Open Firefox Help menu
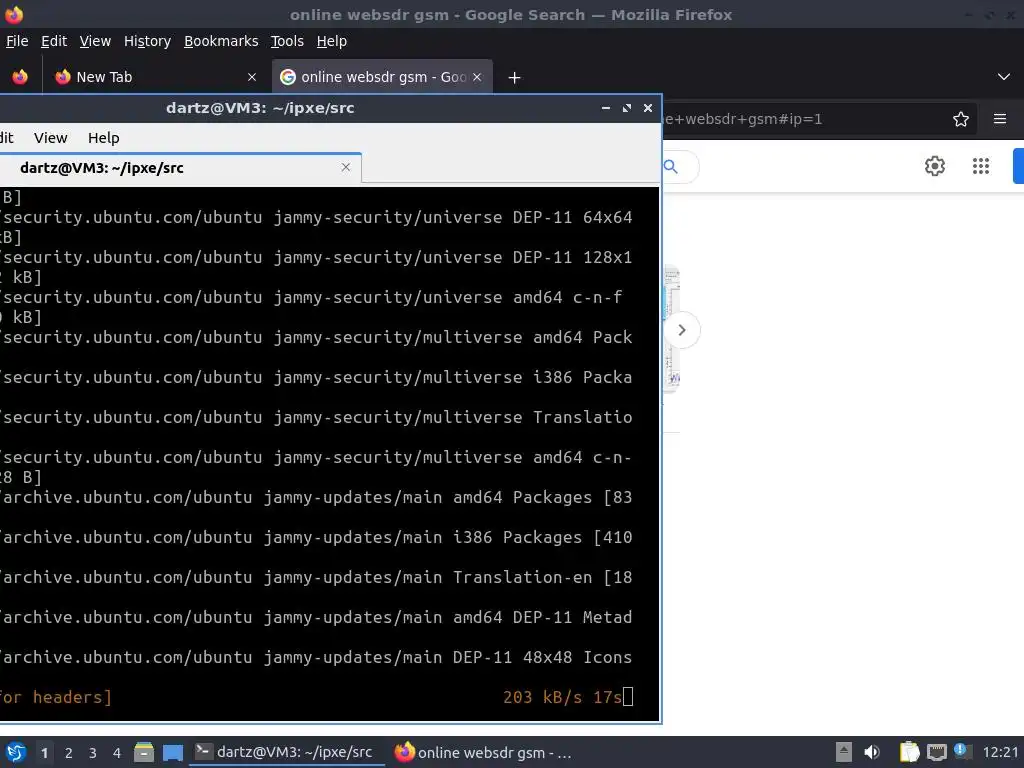 (331, 41)
